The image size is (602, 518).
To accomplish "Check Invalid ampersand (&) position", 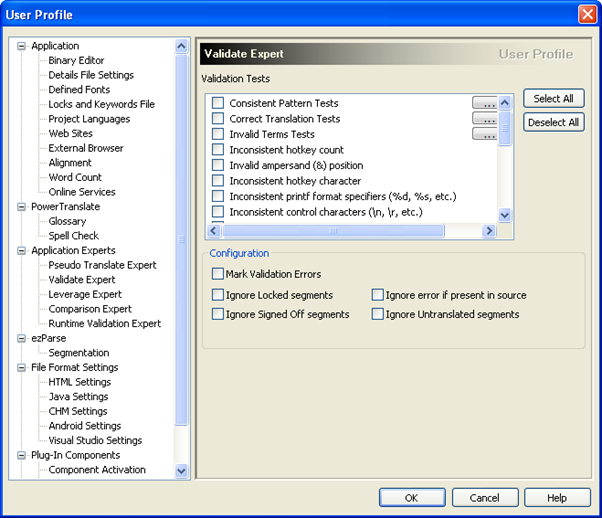I will coord(218,165).
